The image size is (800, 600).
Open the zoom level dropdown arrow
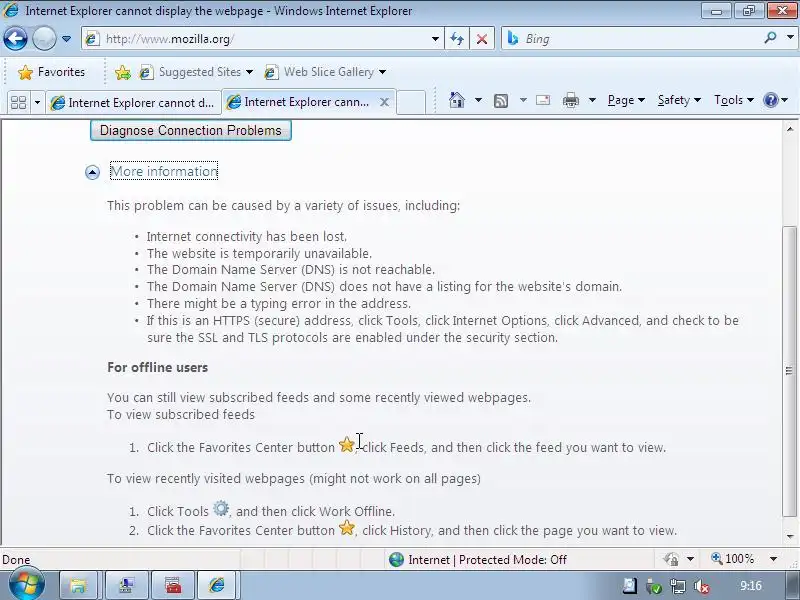(x=773, y=559)
